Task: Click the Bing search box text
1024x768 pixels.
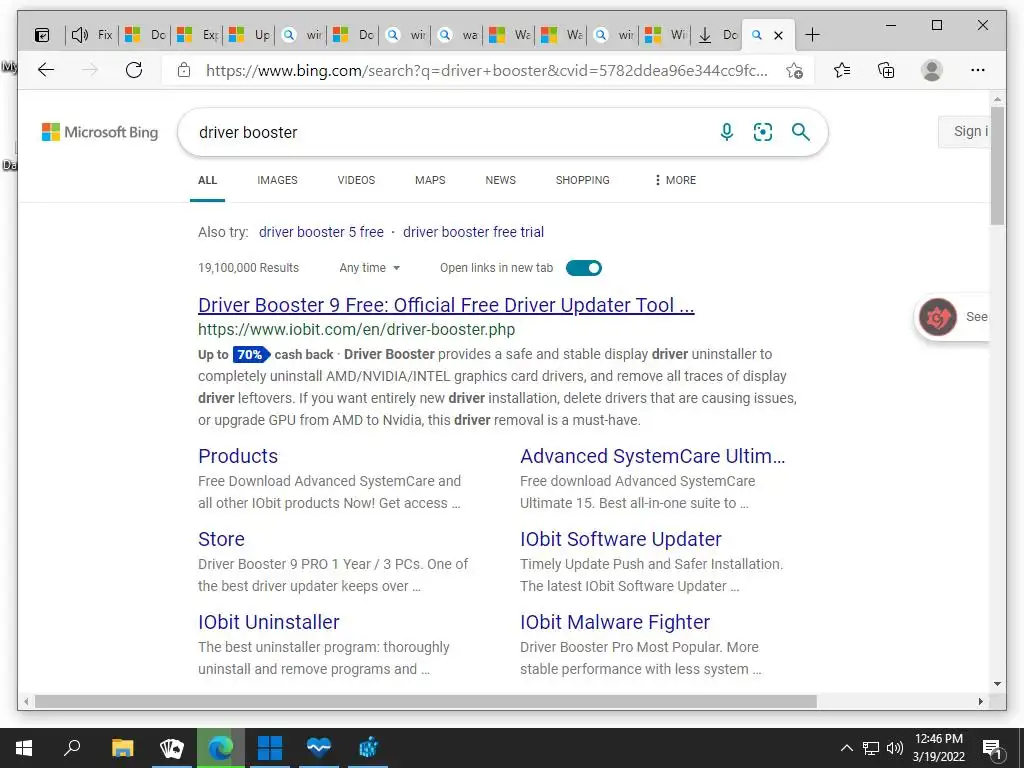Action: 248,133
